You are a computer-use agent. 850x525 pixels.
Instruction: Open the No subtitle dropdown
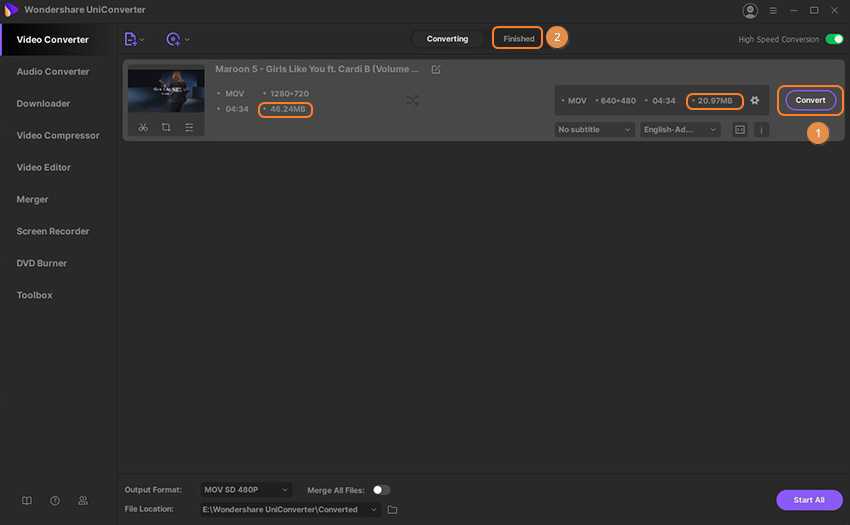coord(595,130)
